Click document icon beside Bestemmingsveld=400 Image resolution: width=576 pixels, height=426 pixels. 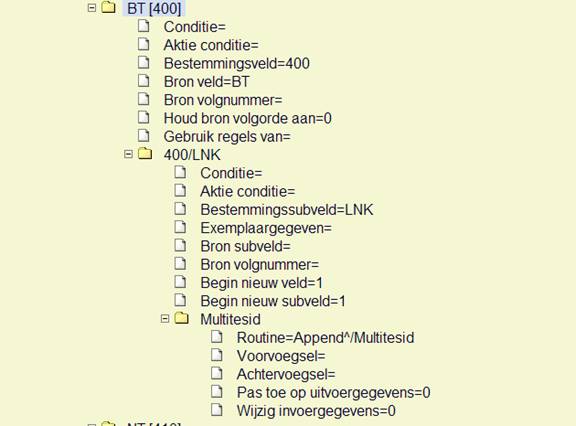[x=144, y=62]
